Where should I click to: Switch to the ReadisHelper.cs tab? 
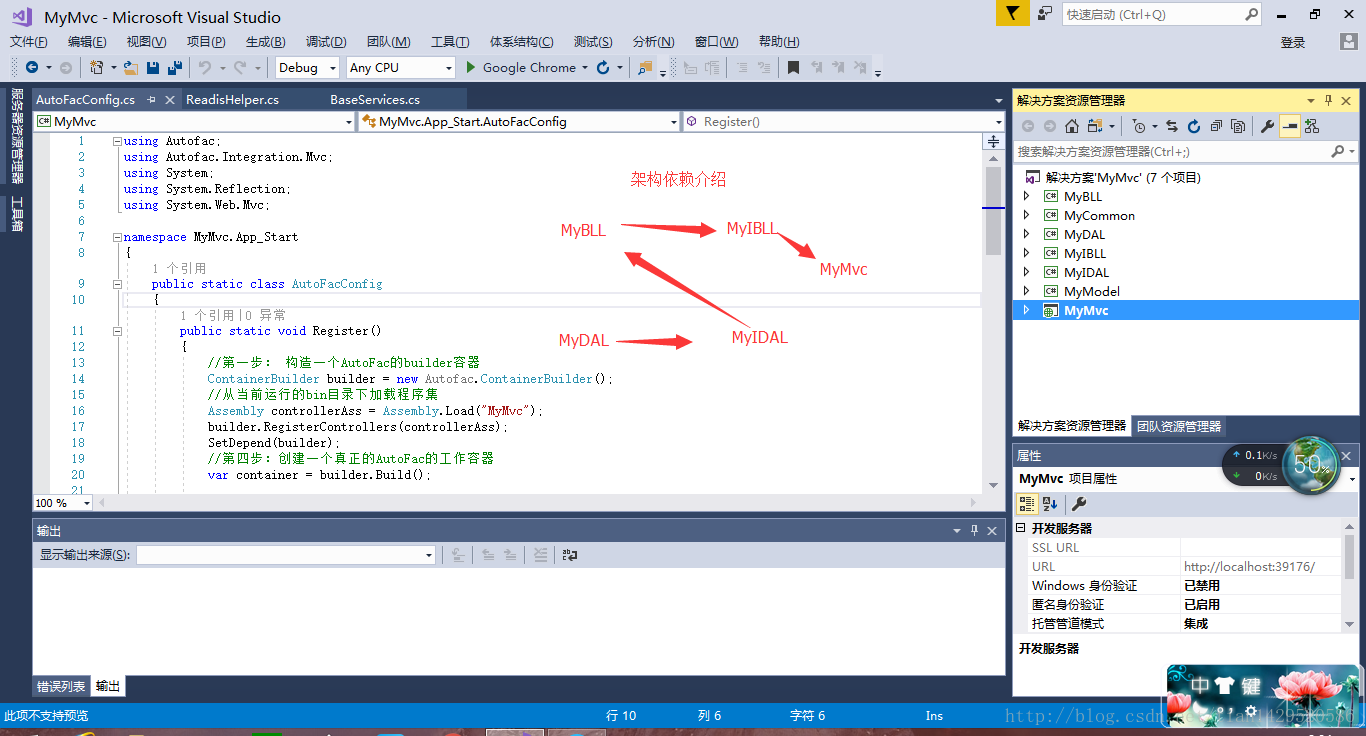(232, 100)
